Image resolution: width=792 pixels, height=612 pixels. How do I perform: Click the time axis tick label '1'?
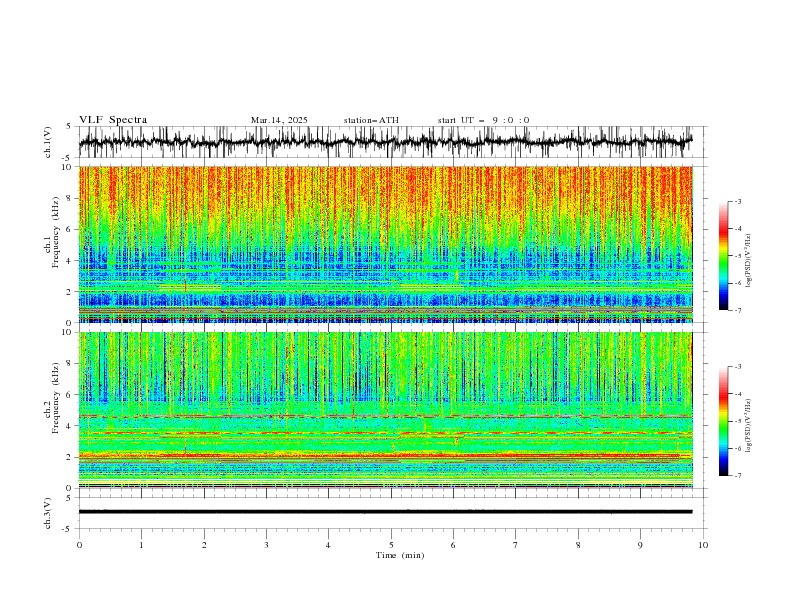click(x=141, y=545)
